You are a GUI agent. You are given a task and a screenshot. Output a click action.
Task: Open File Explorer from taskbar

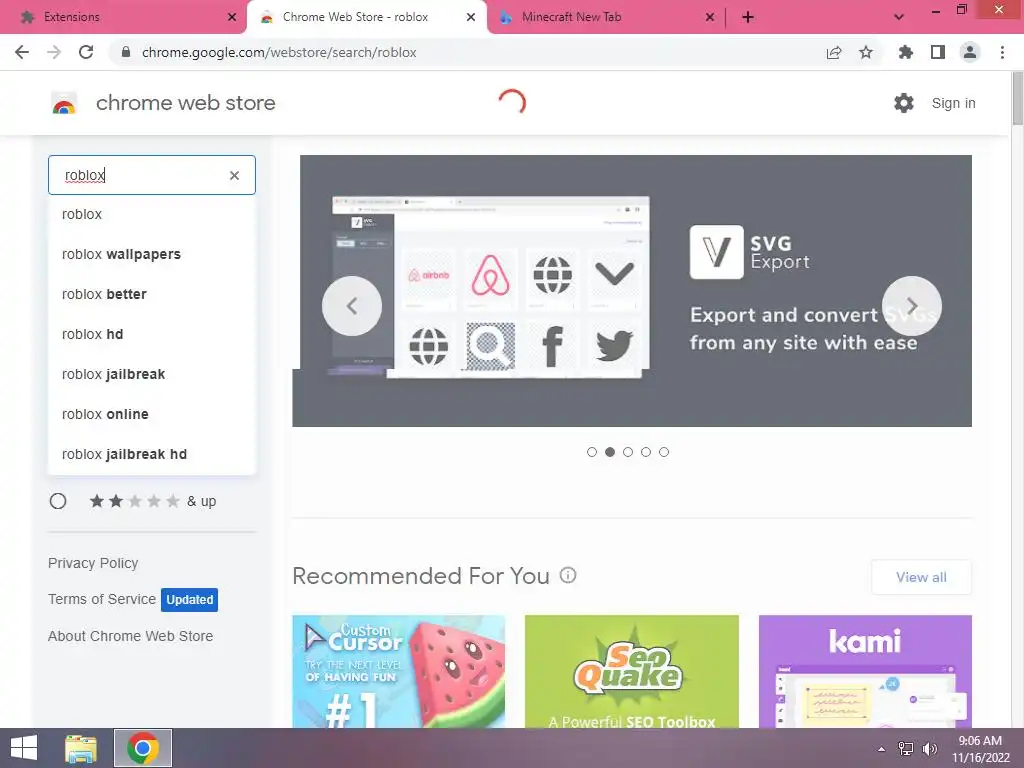coord(81,748)
